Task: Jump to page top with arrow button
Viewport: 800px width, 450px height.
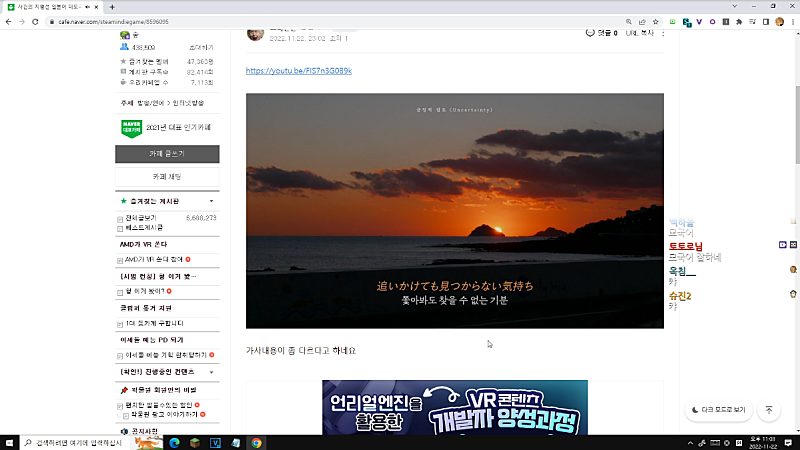Action: pyautogui.click(x=769, y=410)
